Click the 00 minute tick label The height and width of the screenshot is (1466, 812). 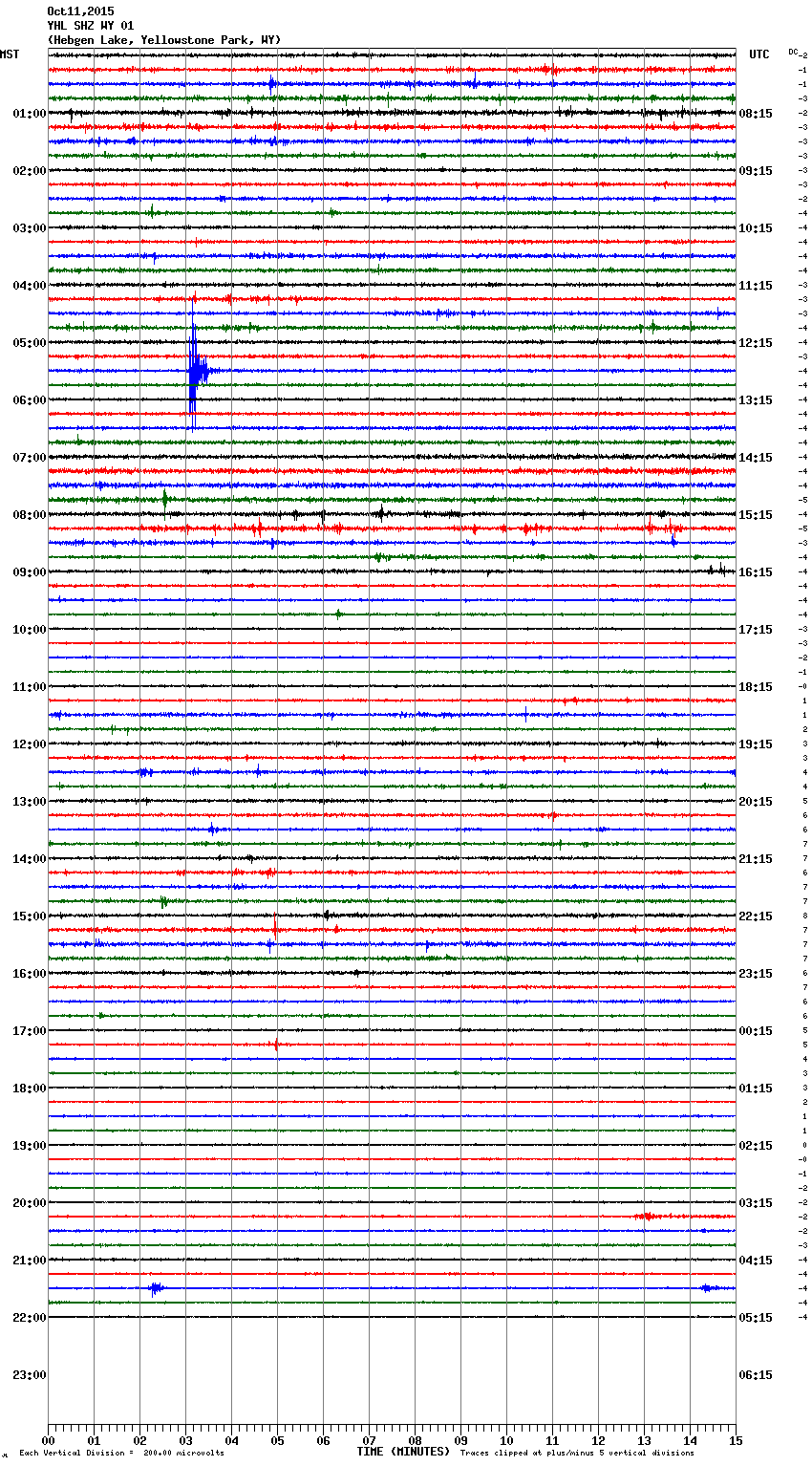click(x=48, y=1440)
